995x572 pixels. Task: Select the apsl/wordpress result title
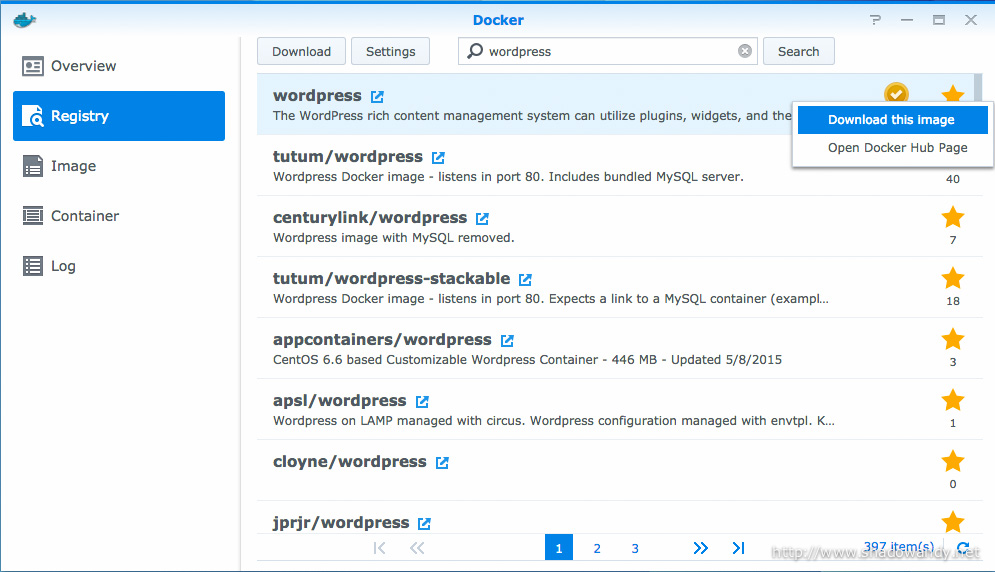click(339, 400)
